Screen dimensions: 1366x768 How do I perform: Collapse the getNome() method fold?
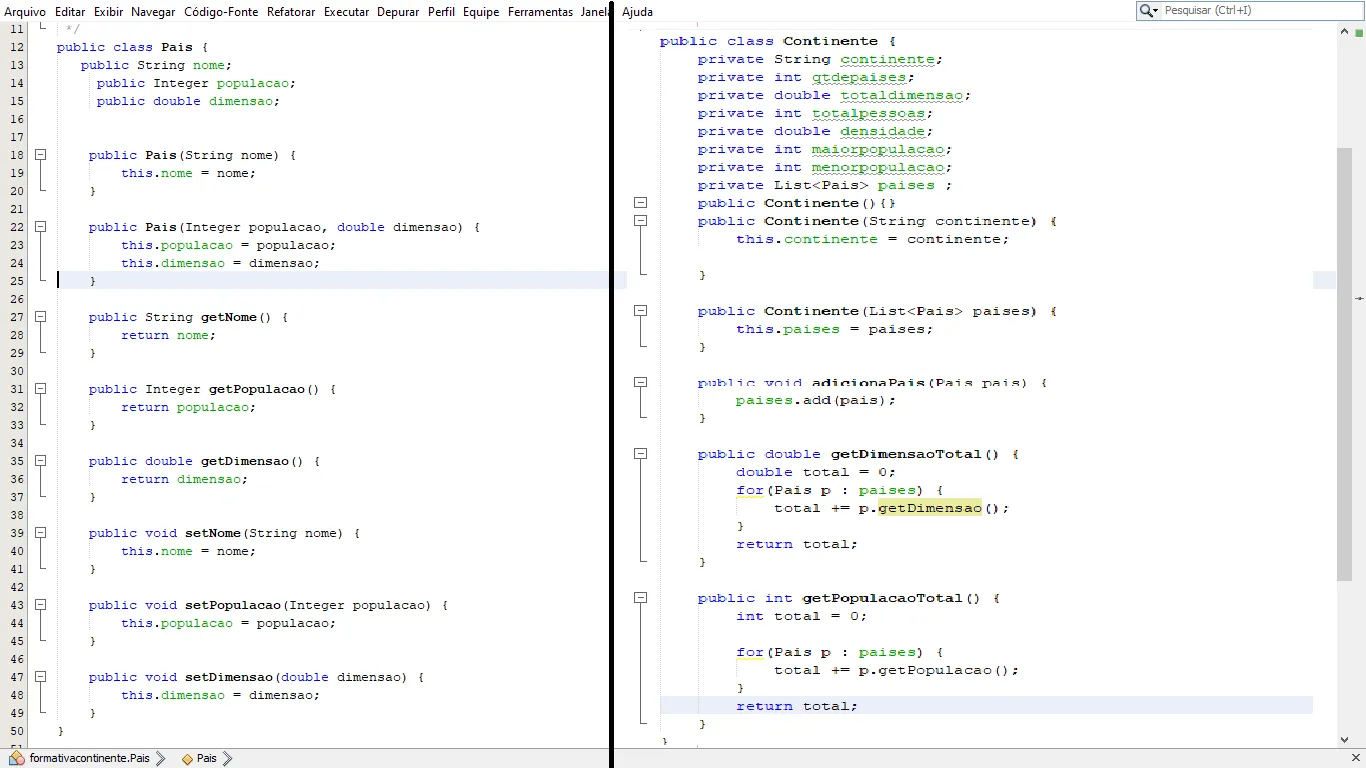pyautogui.click(x=40, y=317)
